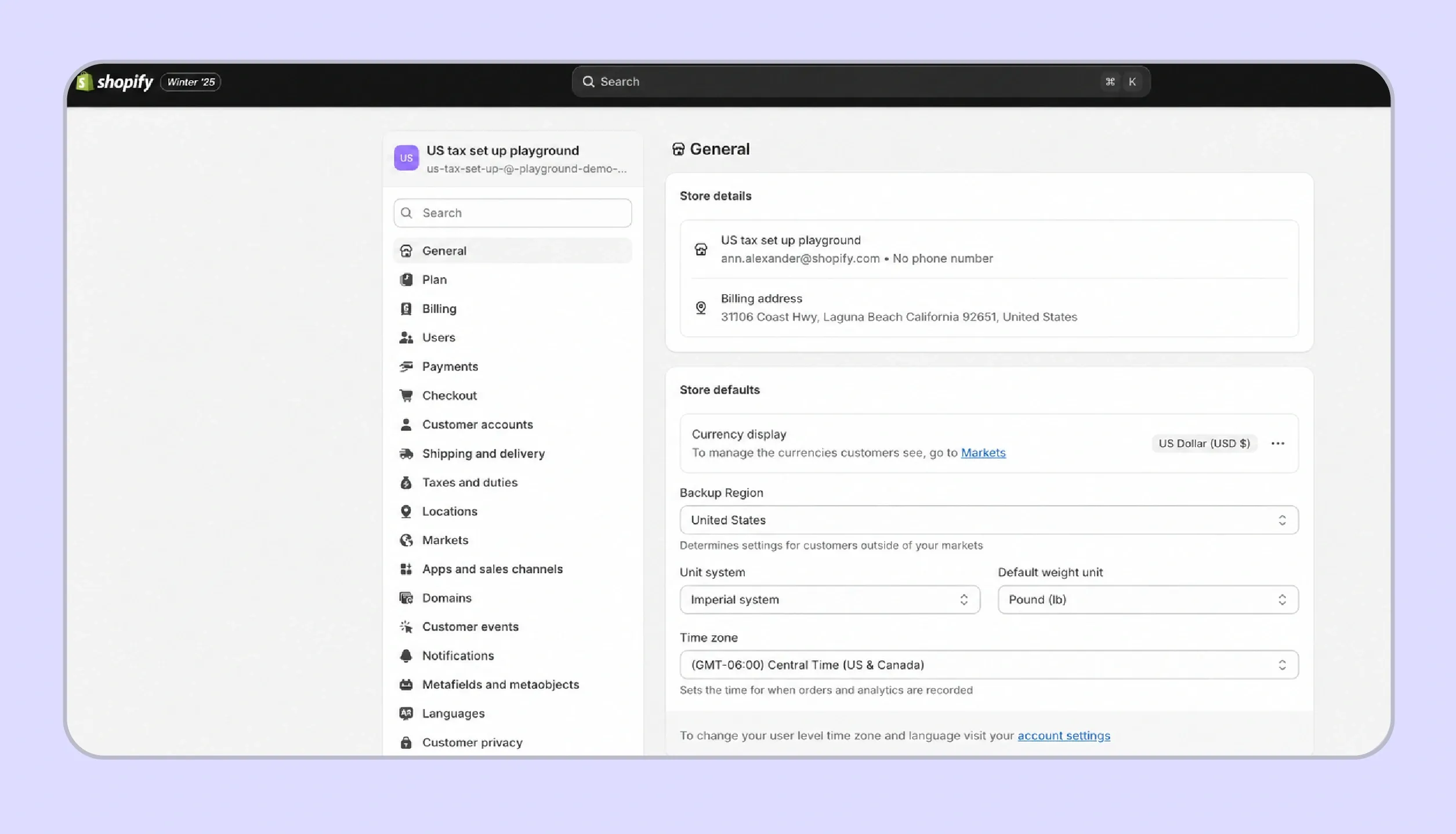Image resolution: width=1456 pixels, height=834 pixels.
Task: Open Apps and sales channels settings
Action: pyautogui.click(x=512, y=569)
